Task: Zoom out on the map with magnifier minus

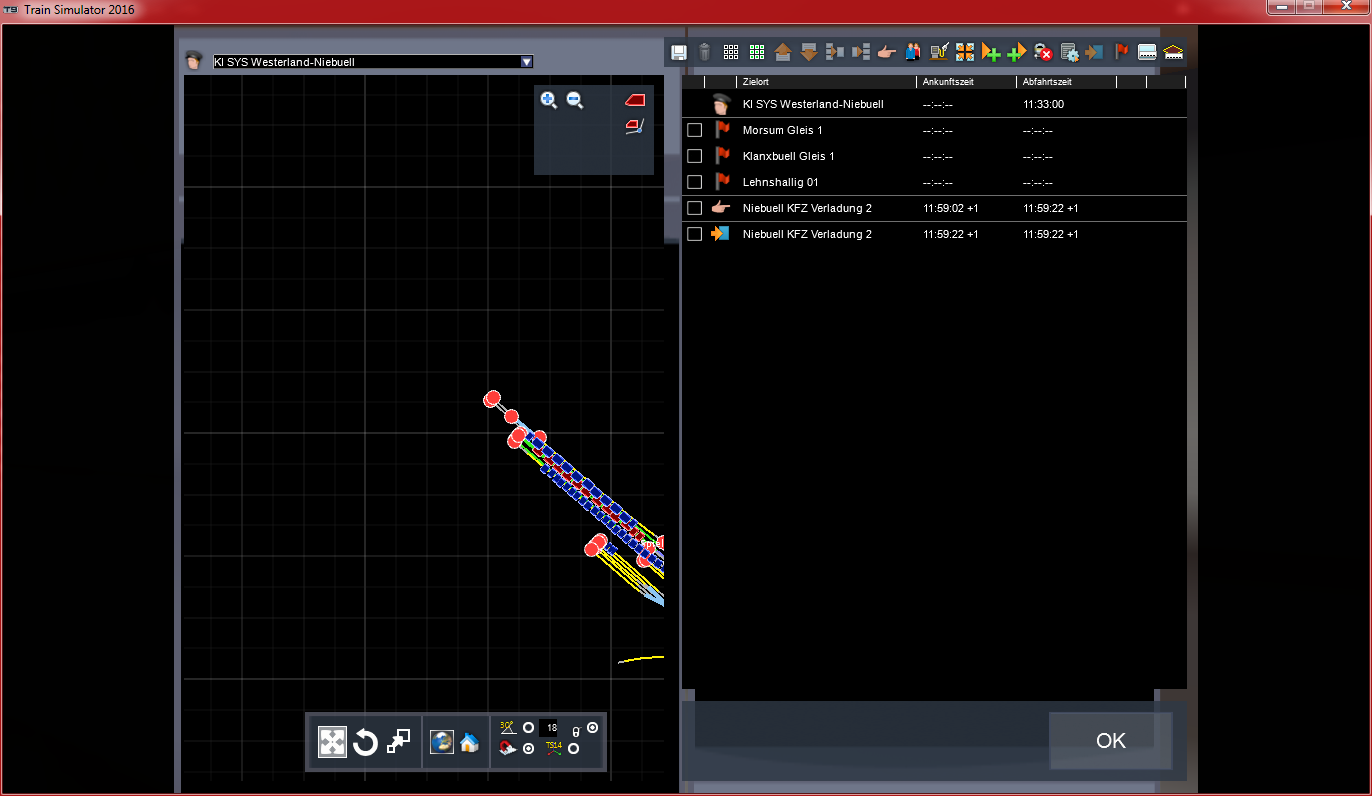Action: click(575, 100)
